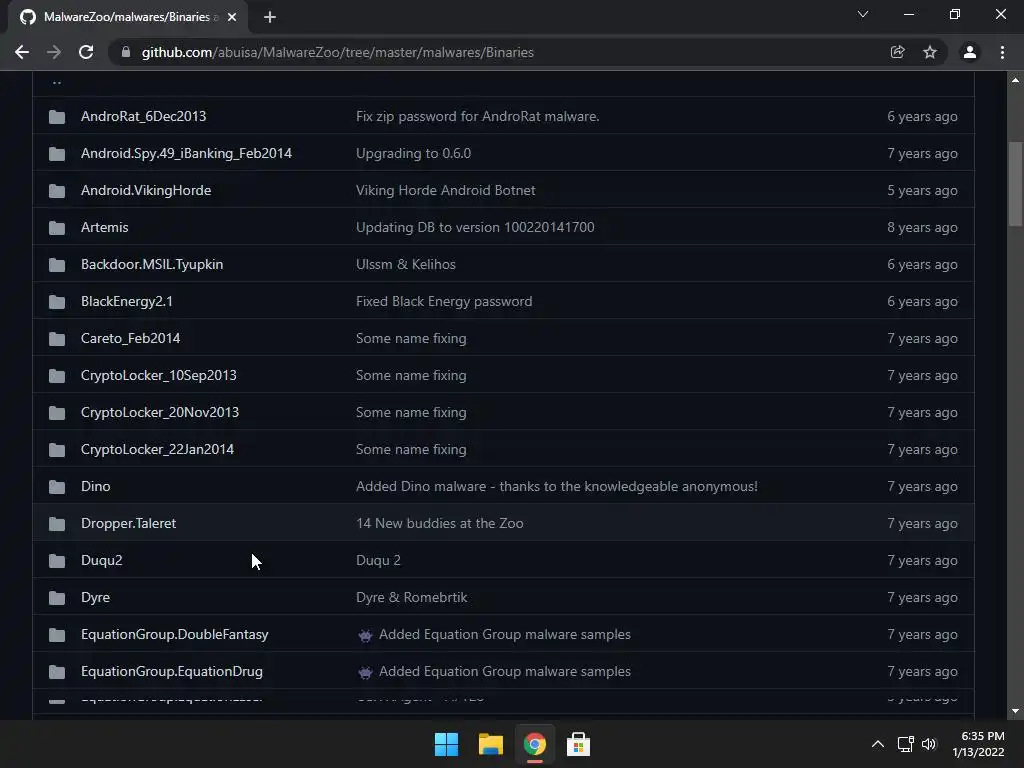Open commit '14 New buddies at the Zoo'
This screenshot has width=1024, height=768.
440,523
